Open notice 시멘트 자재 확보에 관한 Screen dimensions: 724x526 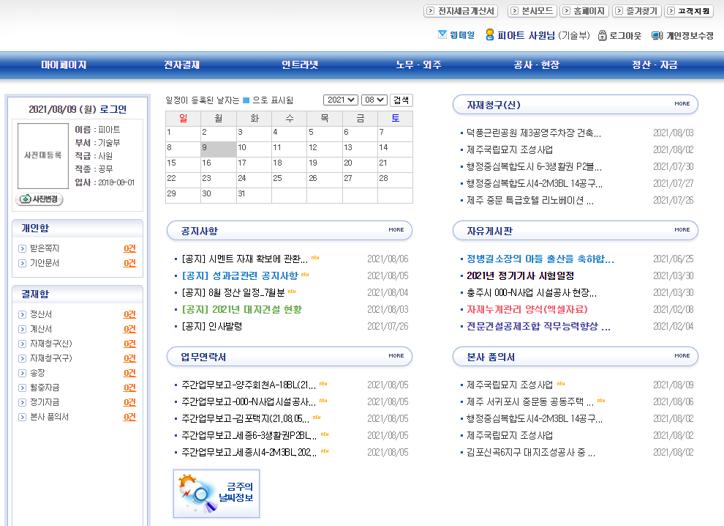click(244, 259)
